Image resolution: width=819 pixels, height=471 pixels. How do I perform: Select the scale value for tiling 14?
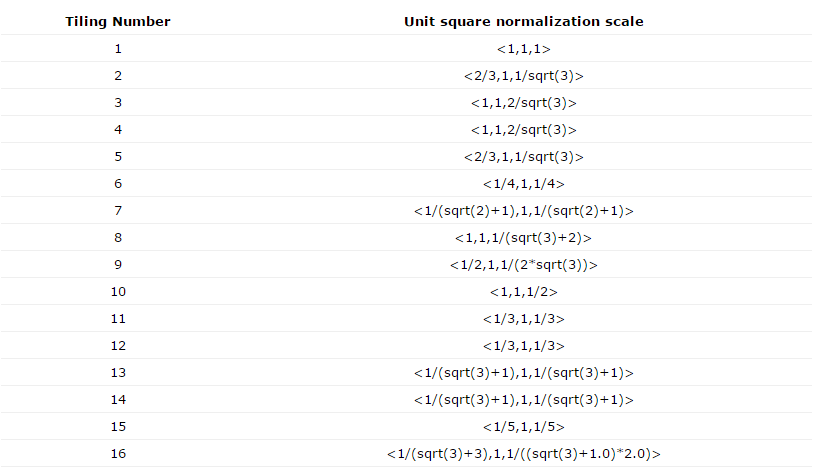[523, 399]
